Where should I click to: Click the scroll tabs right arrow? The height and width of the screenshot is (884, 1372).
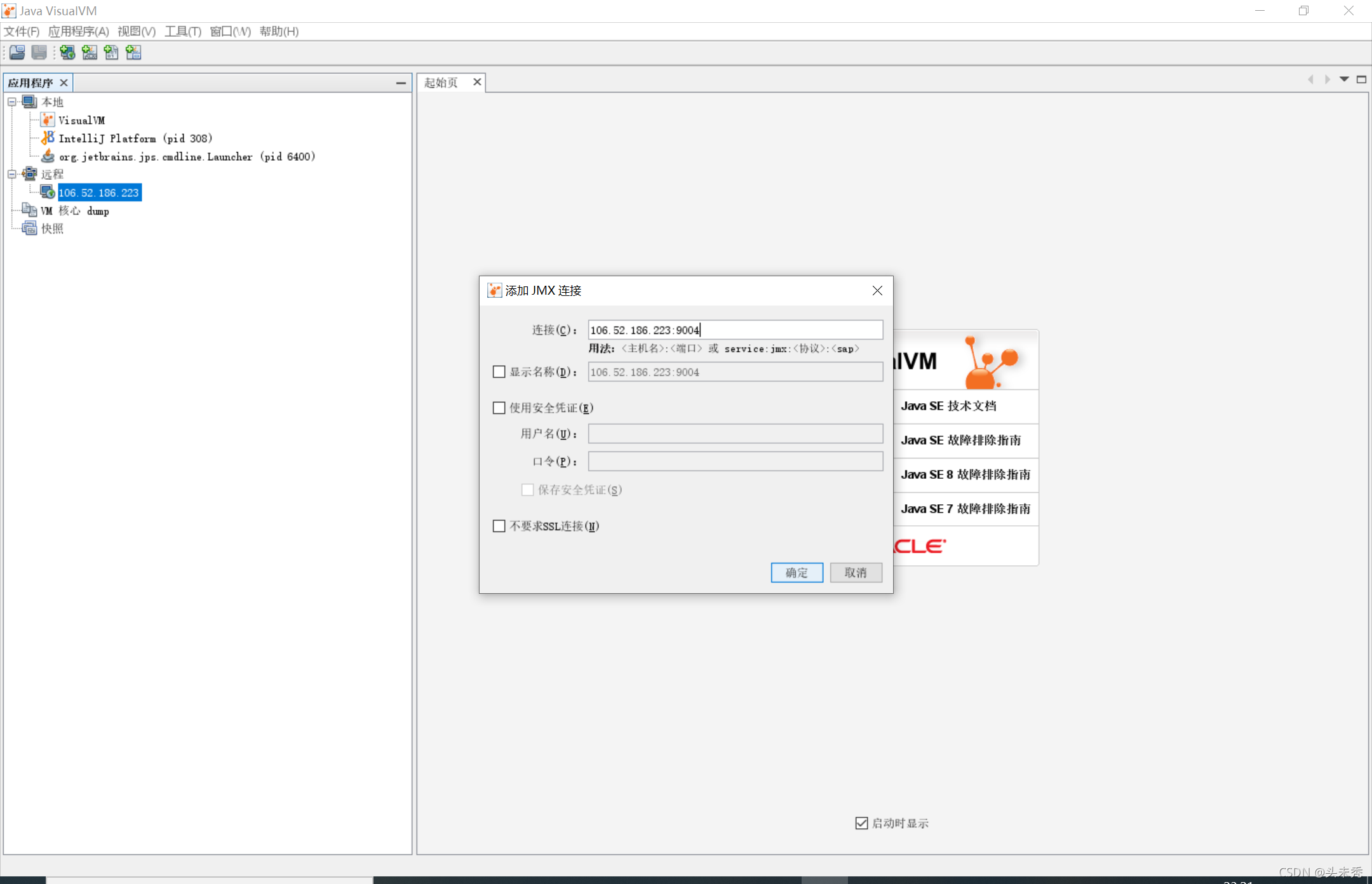(1328, 79)
